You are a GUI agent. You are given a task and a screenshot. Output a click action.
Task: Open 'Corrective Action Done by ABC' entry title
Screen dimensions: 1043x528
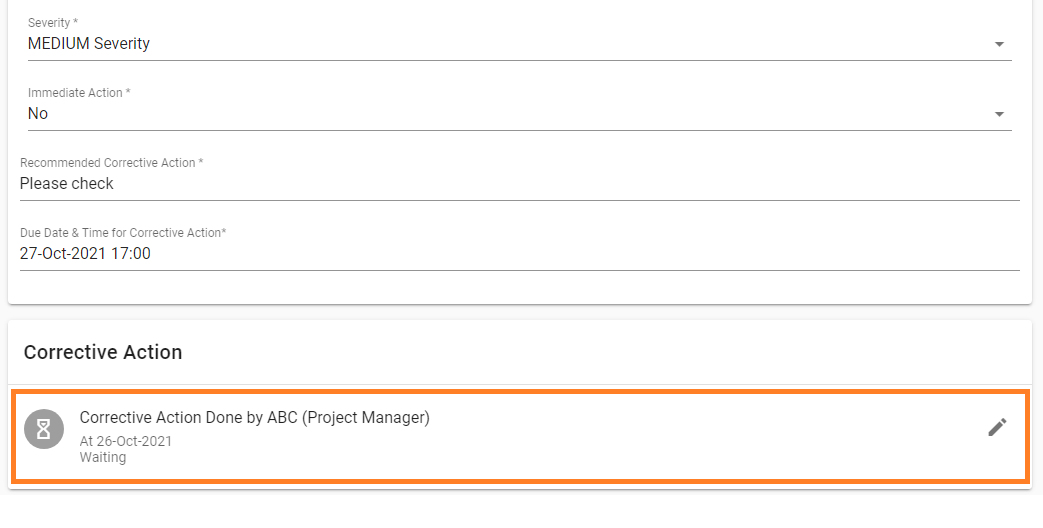(254, 418)
